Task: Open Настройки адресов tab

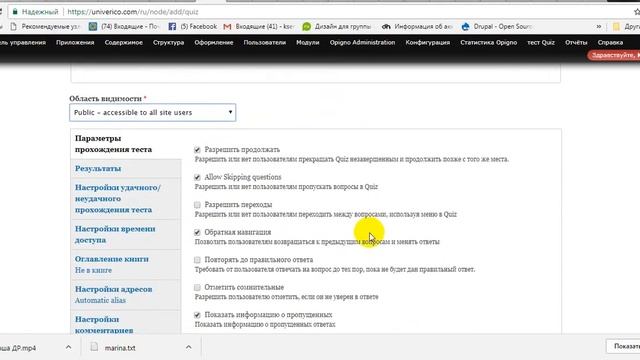Action: [126, 295]
